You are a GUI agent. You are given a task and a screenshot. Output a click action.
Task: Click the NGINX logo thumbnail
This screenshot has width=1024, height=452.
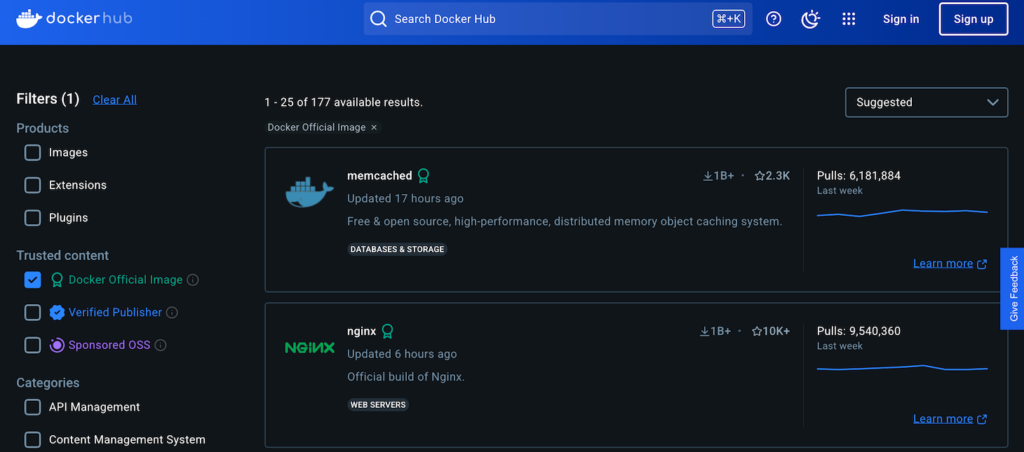[x=309, y=348]
